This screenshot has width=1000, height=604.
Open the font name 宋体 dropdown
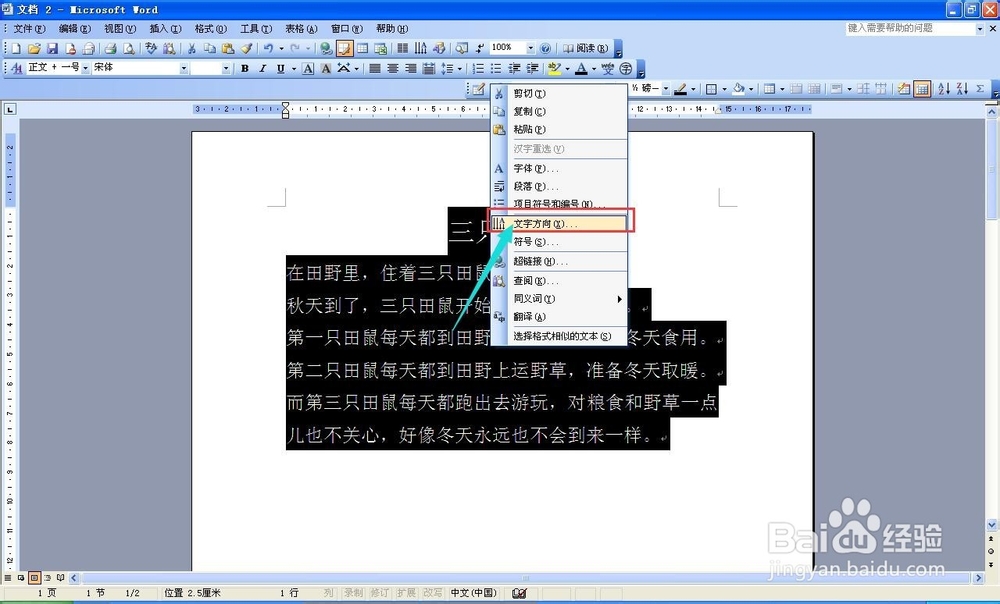(184, 68)
